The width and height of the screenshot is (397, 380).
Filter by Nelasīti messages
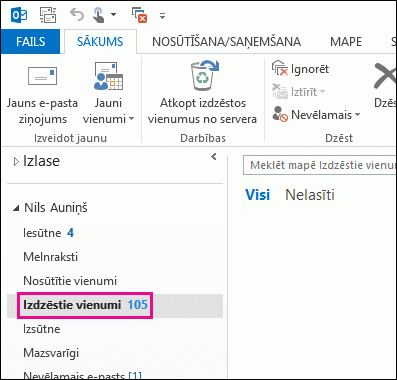(x=310, y=195)
